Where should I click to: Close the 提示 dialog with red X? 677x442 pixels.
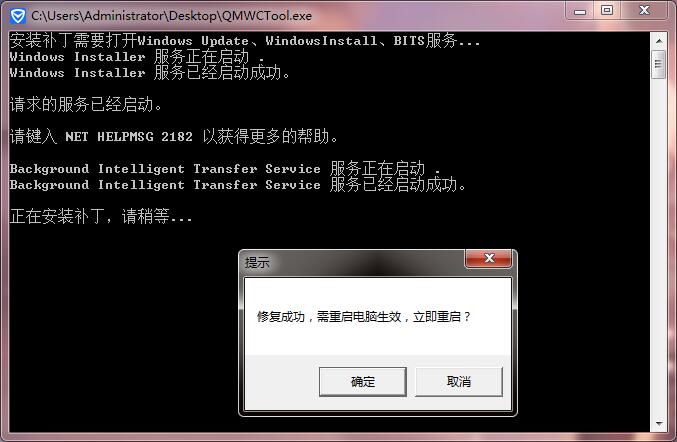tap(488, 259)
